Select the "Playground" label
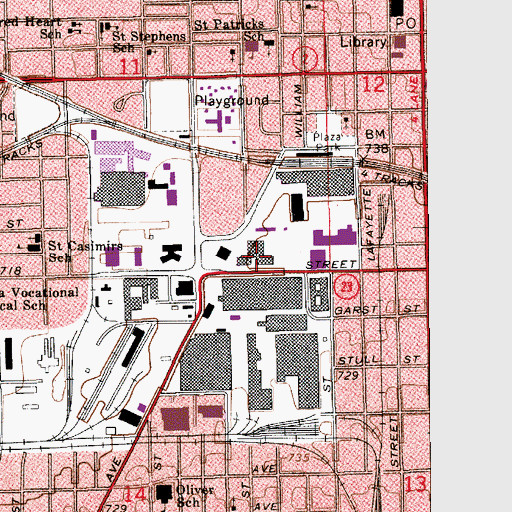 pyautogui.click(x=232, y=101)
